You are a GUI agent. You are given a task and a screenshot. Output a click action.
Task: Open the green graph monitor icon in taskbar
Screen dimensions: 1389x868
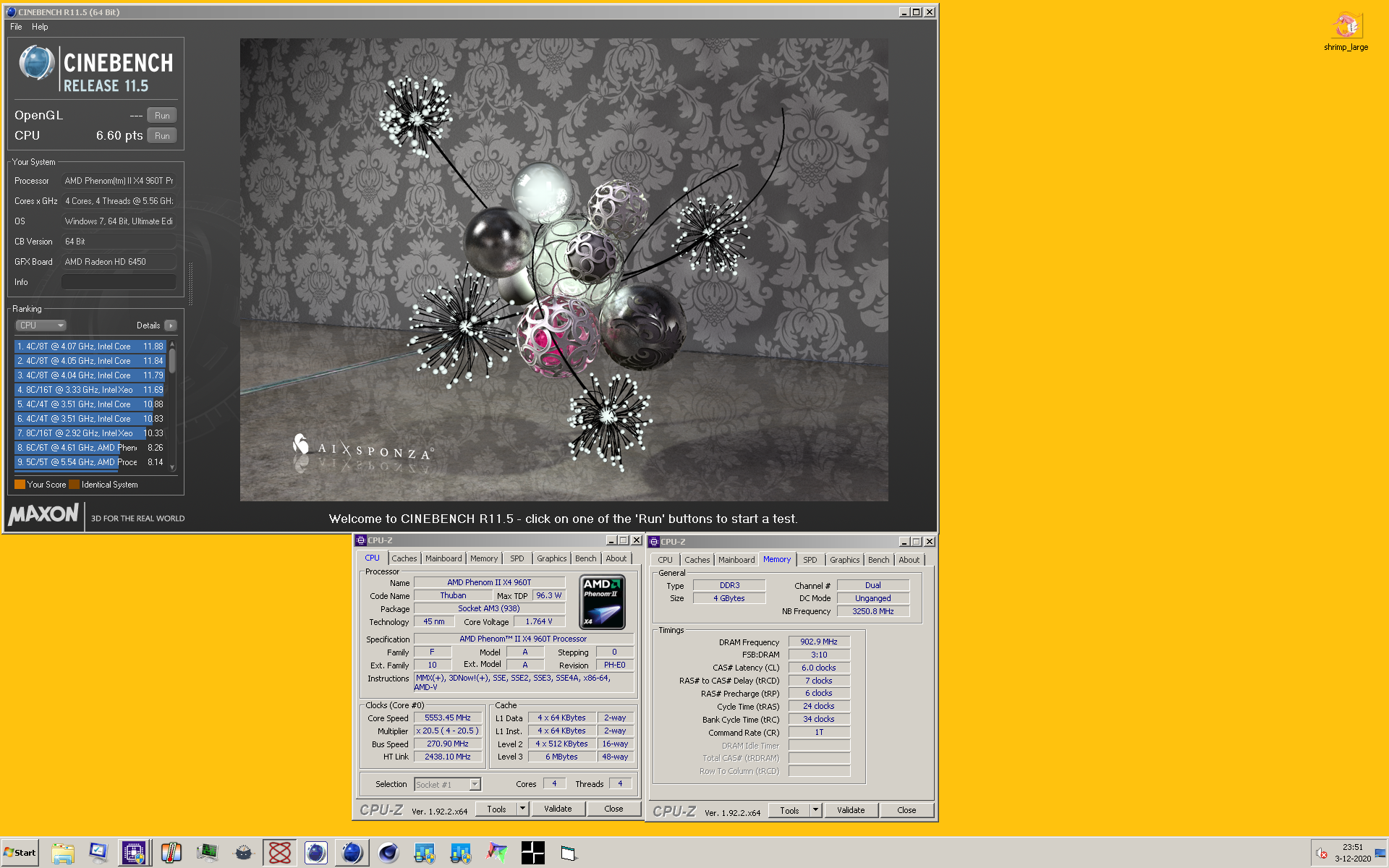(x=208, y=853)
